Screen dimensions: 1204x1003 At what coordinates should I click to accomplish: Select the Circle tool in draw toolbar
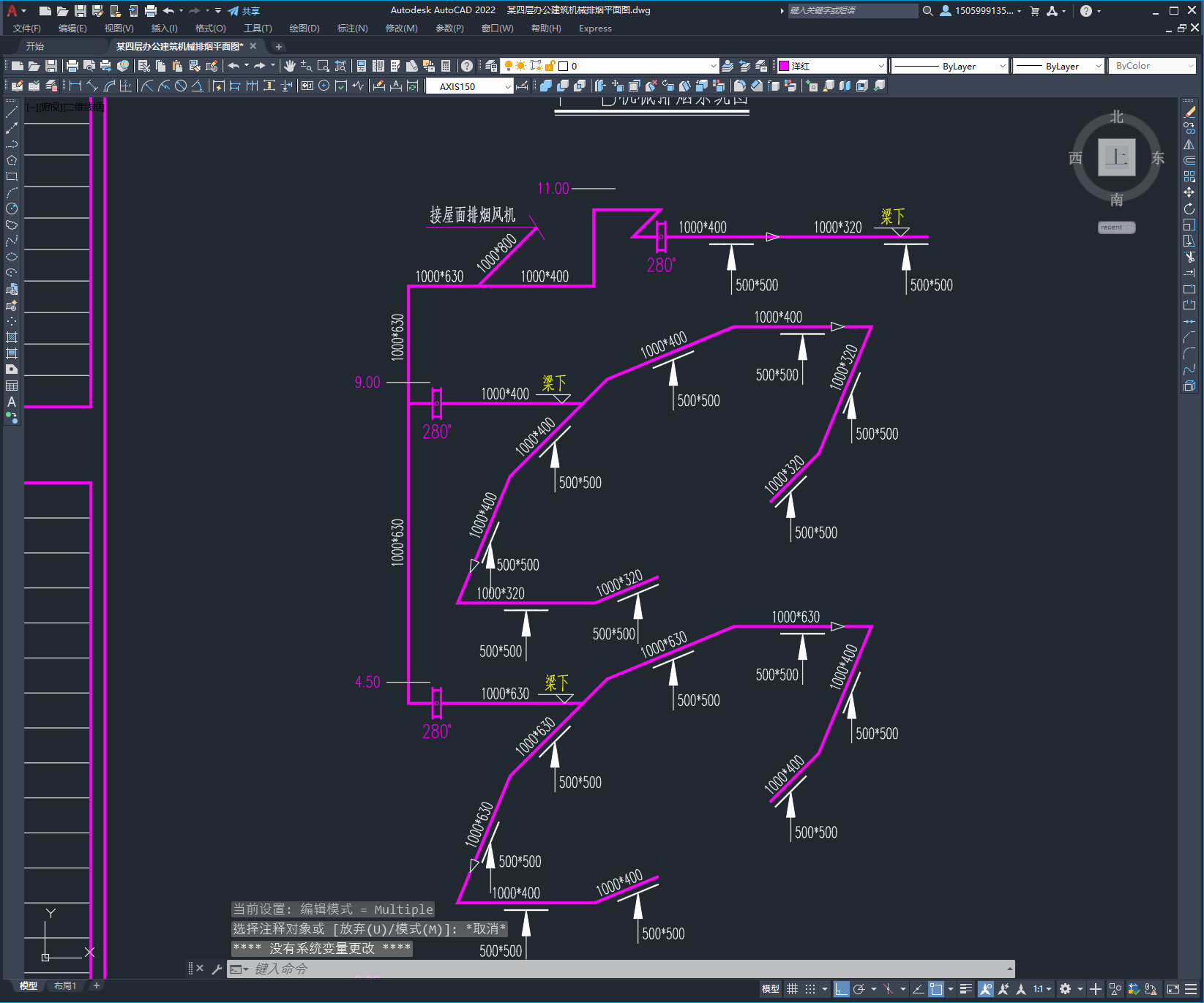coord(12,209)
